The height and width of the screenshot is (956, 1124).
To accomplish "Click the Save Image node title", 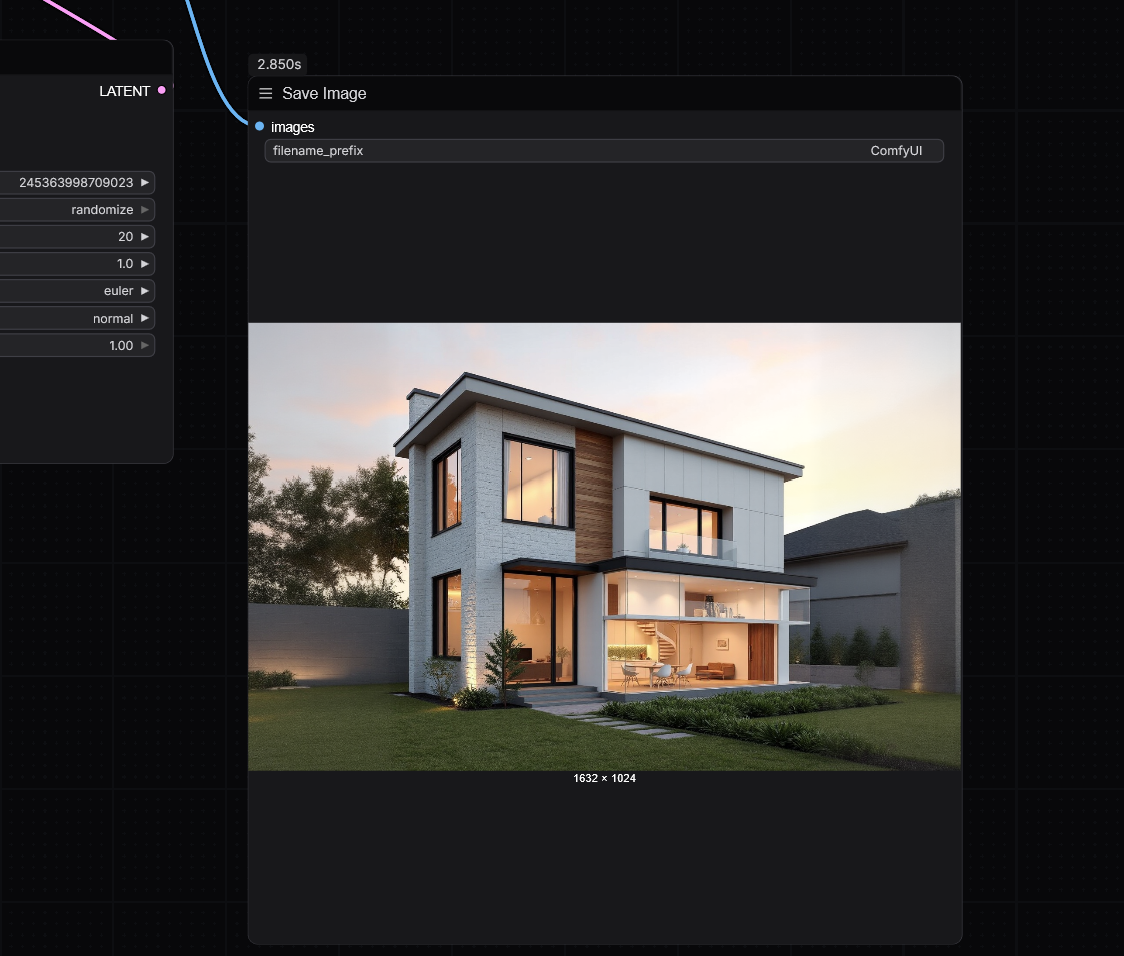I will [324, 94].
